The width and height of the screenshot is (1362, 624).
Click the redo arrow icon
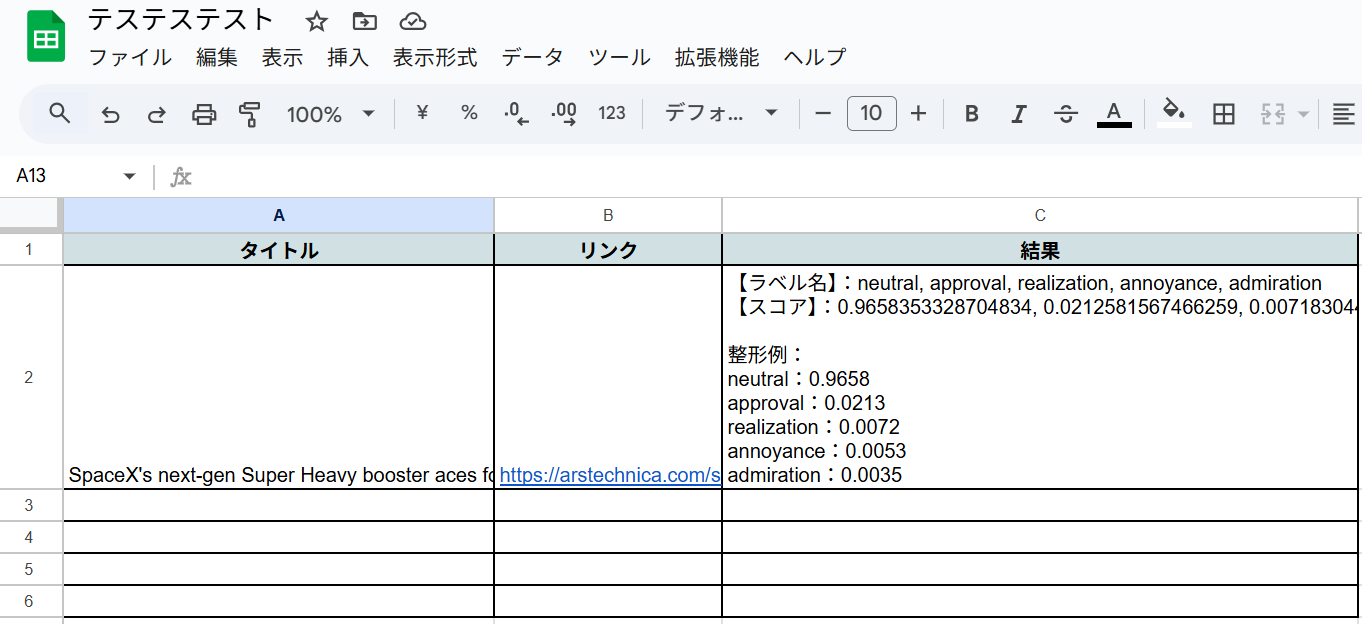[x=157, y=114]
